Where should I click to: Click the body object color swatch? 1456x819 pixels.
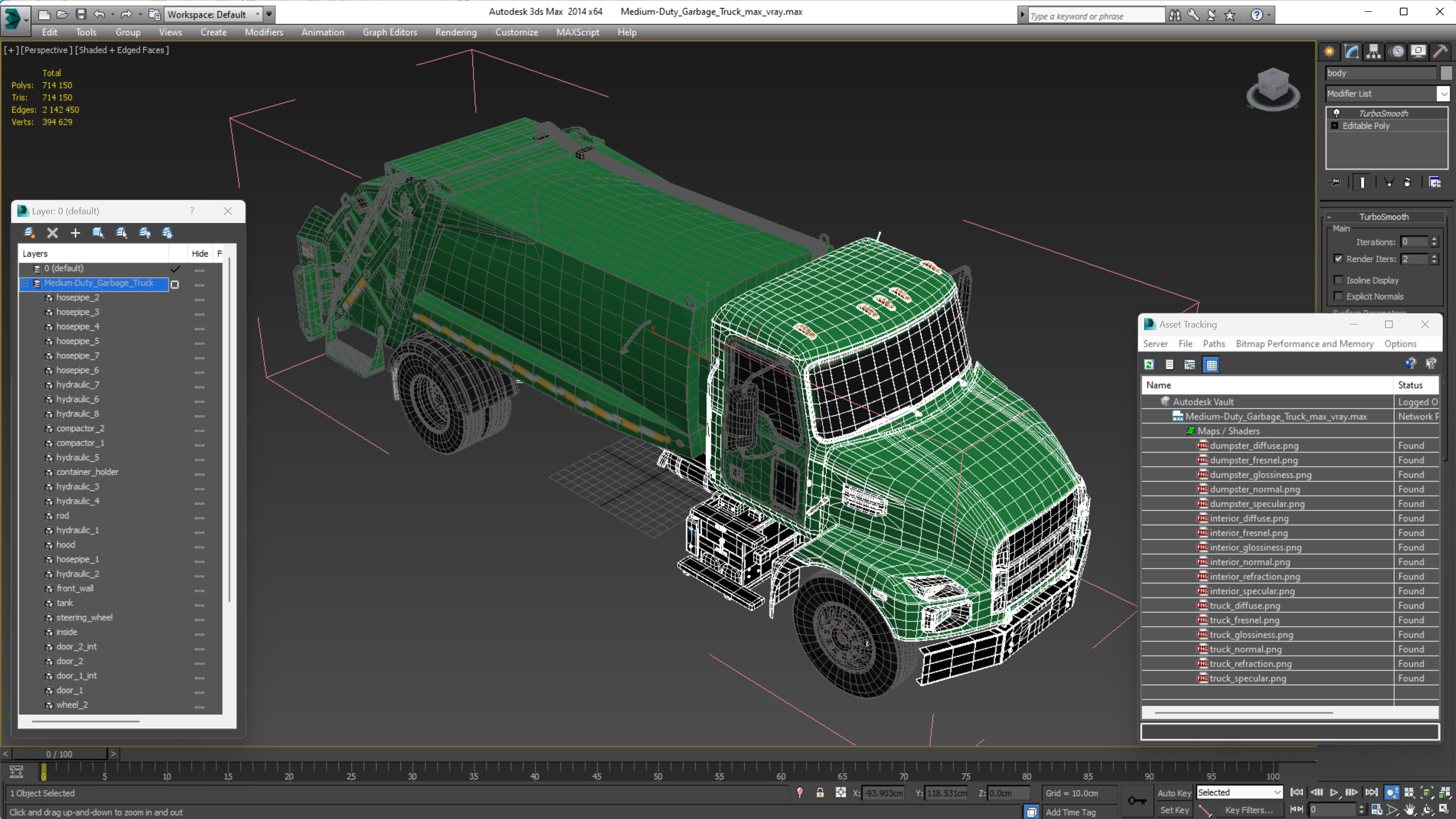tap(1445, 73)
